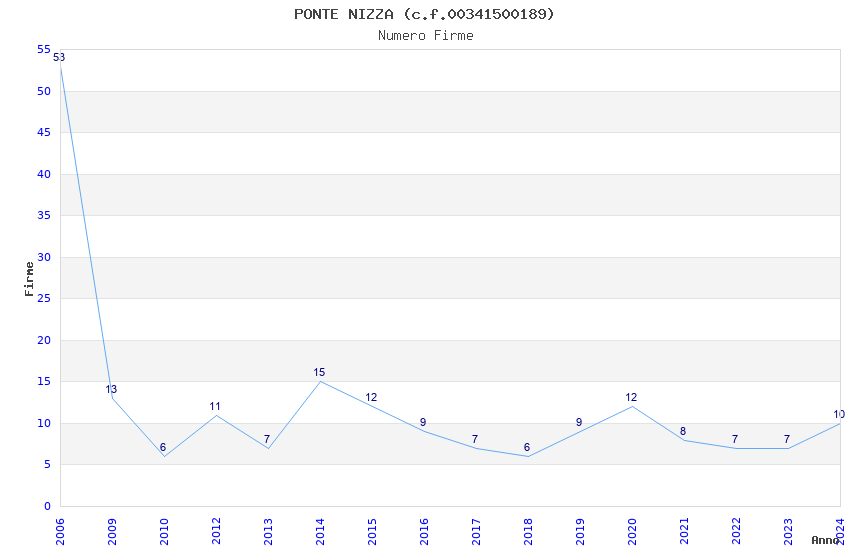Click data label 6 above year 2010

(x=163, y=447)
